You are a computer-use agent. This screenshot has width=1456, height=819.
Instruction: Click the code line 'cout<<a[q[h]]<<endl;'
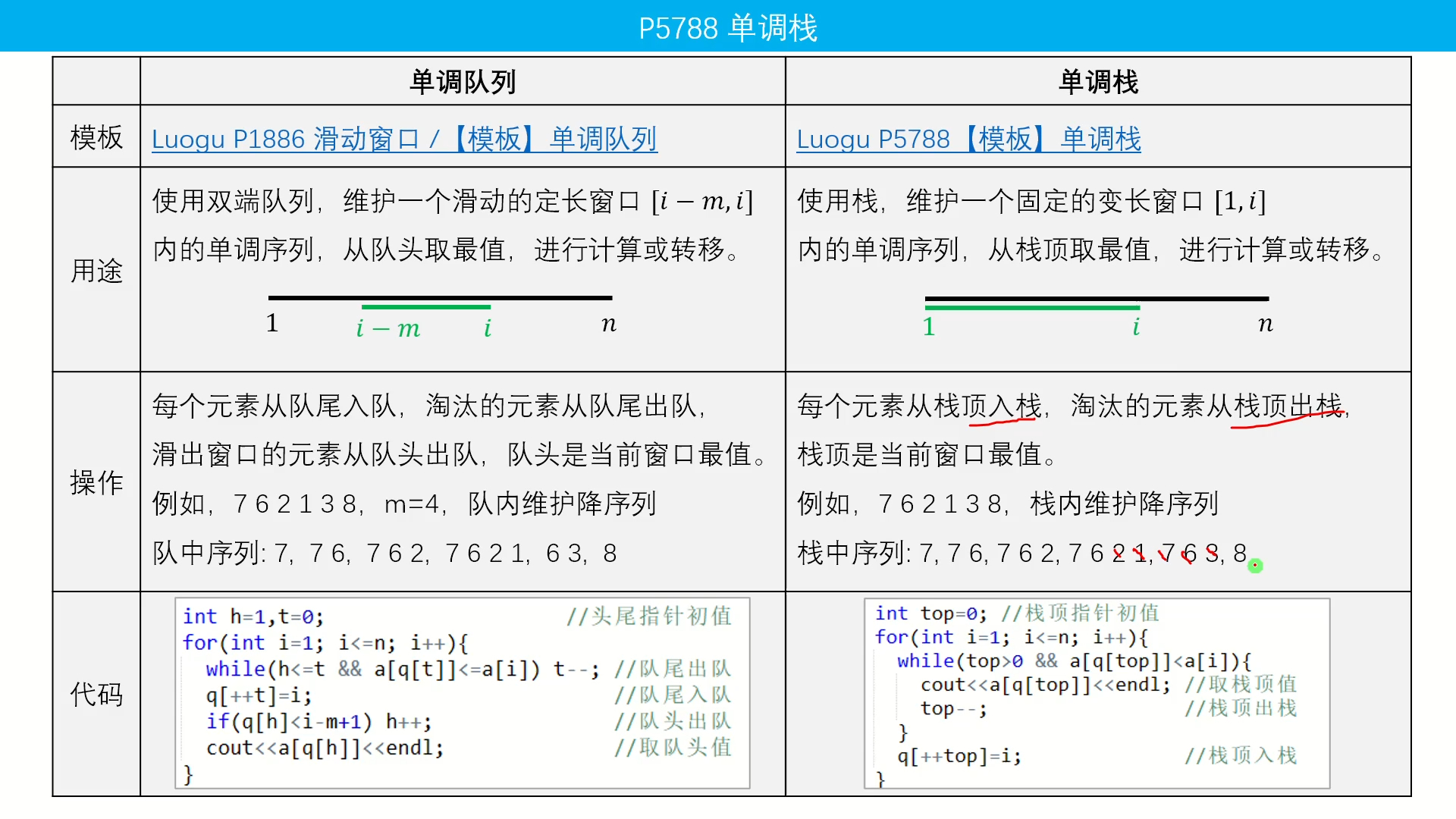[325, 748]
